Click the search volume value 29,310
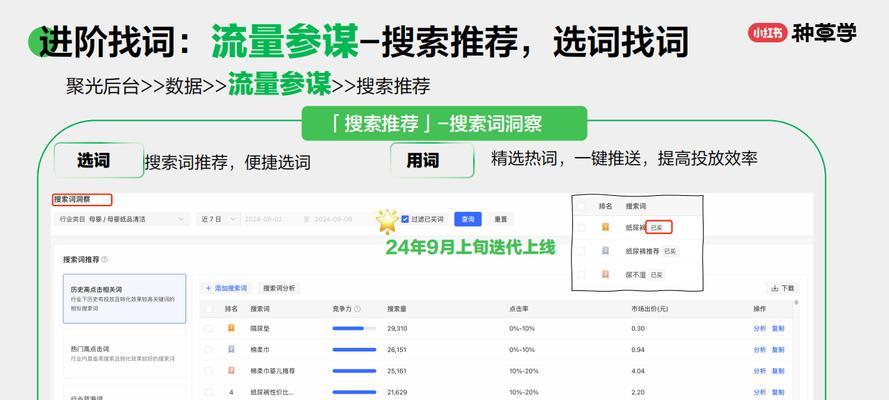The height and width of the screenshot is (400, 889). pyautogui.click(x=397, y=329)
